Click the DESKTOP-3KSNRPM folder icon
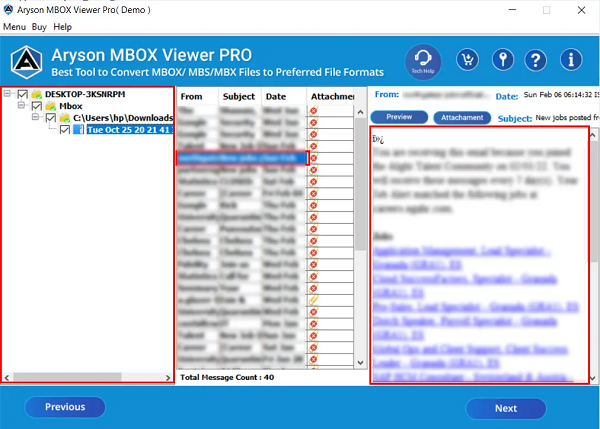This screenshot has width=600, height=429. (x=37, y=94)
